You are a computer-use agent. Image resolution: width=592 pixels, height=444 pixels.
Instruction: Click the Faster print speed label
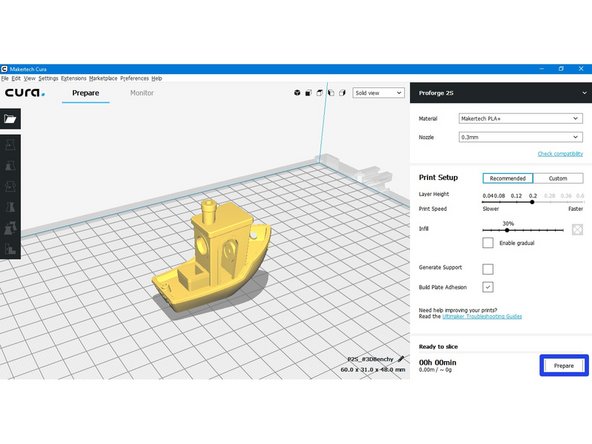point(575,209)
